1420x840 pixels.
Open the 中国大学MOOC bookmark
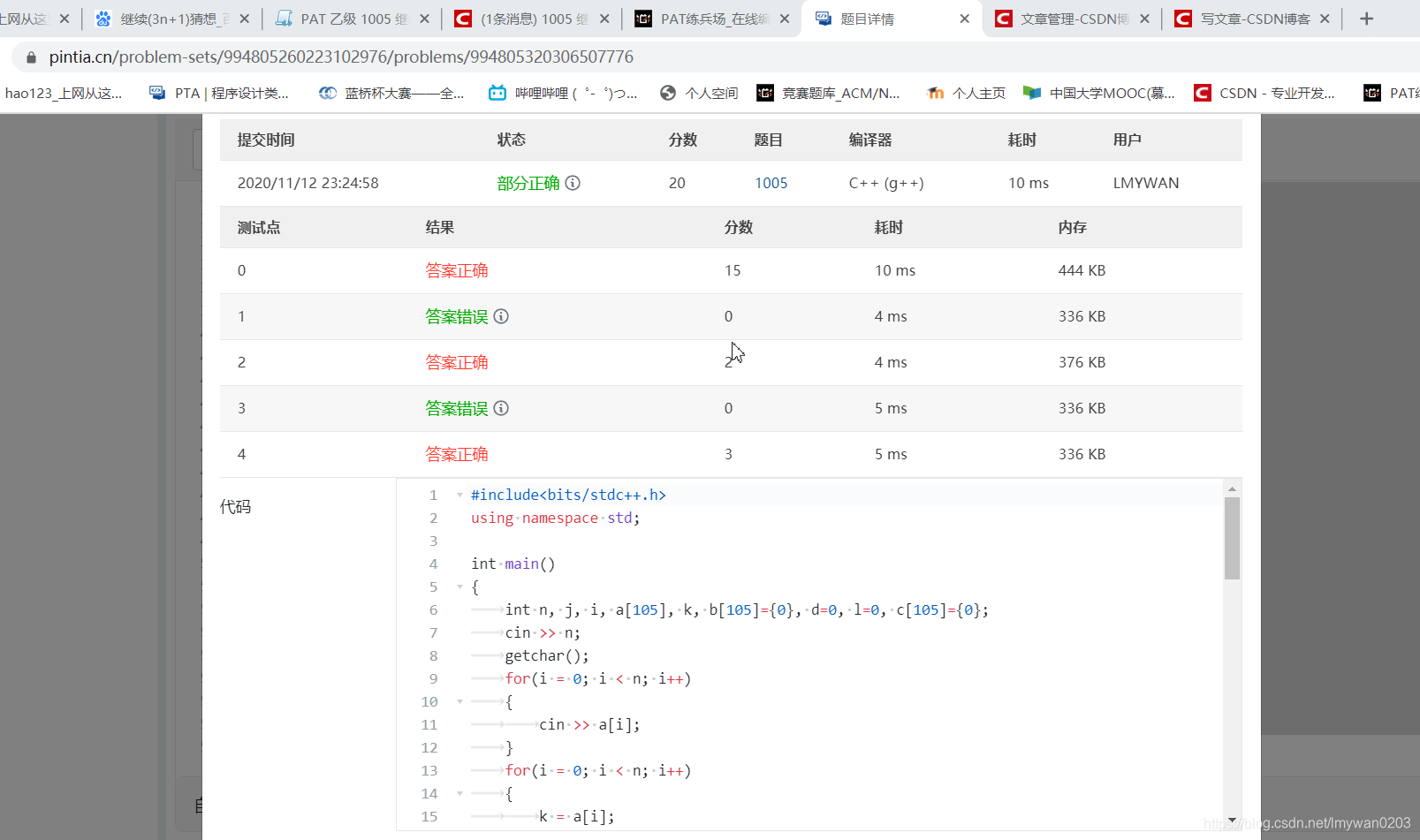pos(1099,93)
